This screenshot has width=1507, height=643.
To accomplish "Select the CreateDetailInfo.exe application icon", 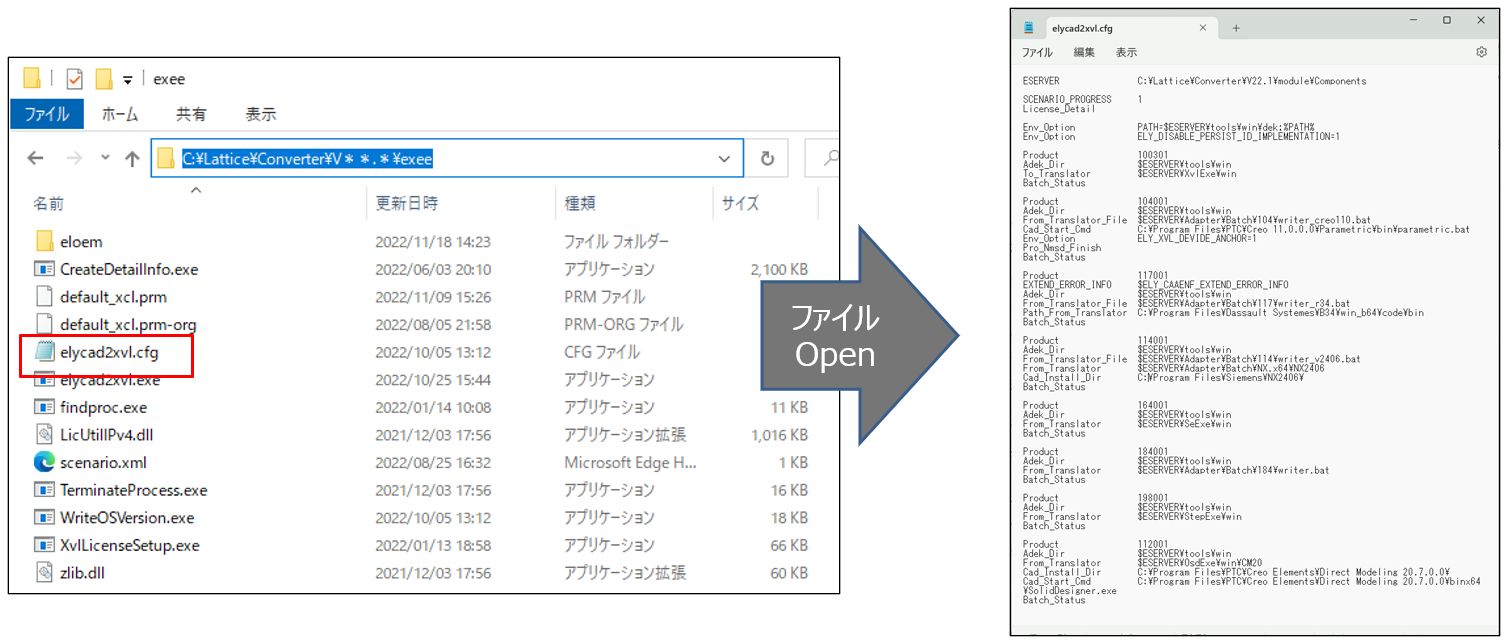I will point(44,269).
